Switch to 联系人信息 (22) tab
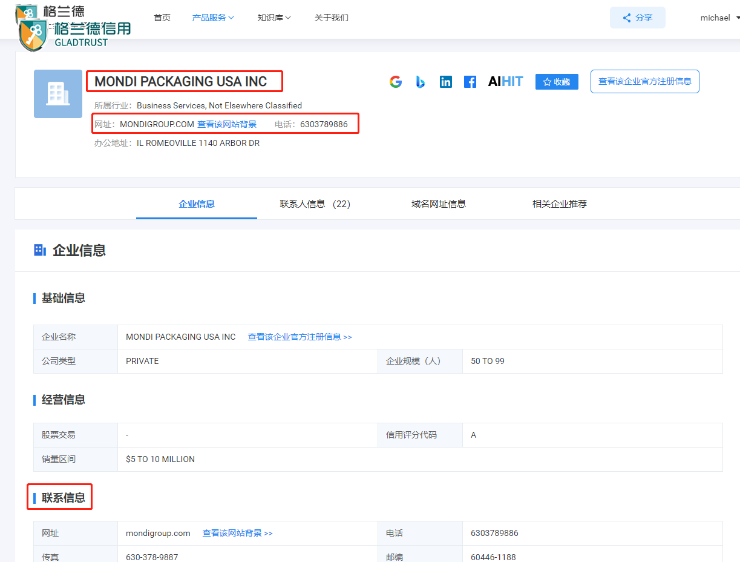740x562 pixels. (315, 204)
